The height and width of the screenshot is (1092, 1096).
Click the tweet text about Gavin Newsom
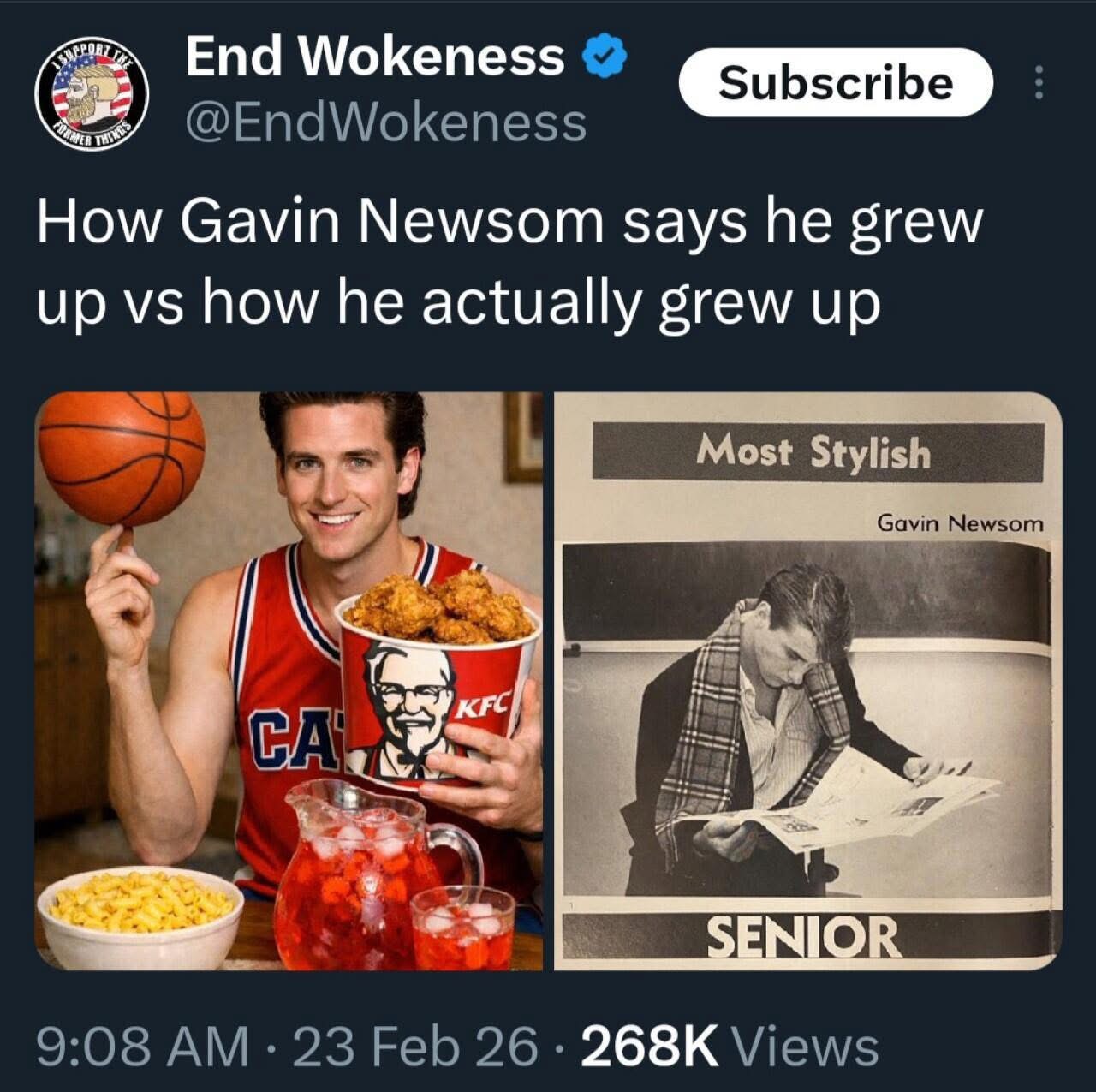[x=509, y=263]
